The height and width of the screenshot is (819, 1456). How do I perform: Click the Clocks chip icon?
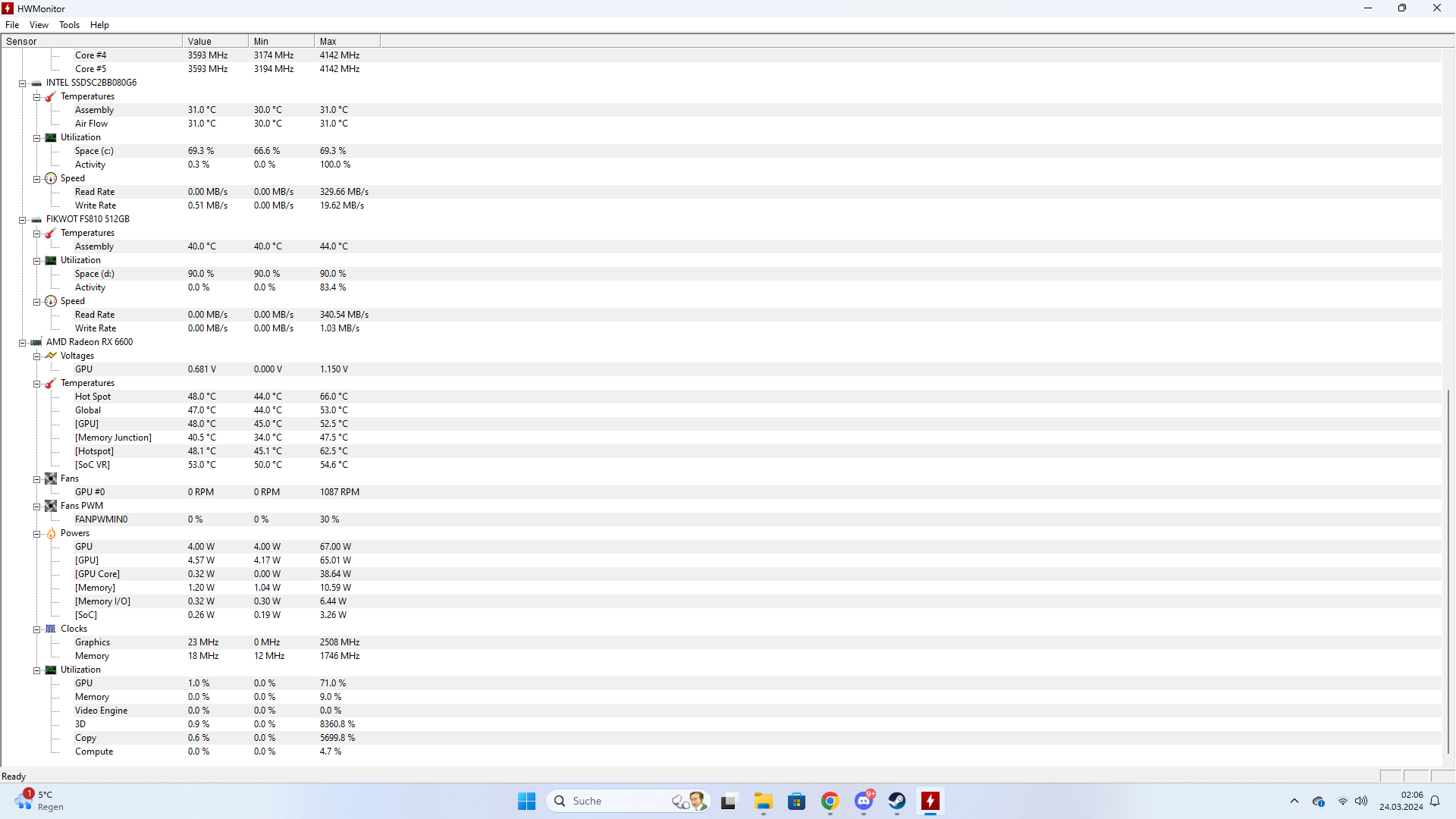pyautogui.click(x=51, y=629)
